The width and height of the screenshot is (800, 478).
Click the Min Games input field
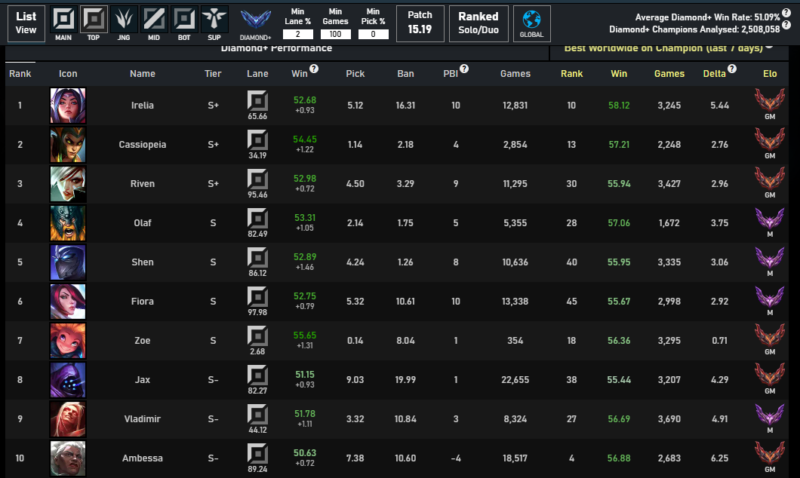tap(335, 34)
